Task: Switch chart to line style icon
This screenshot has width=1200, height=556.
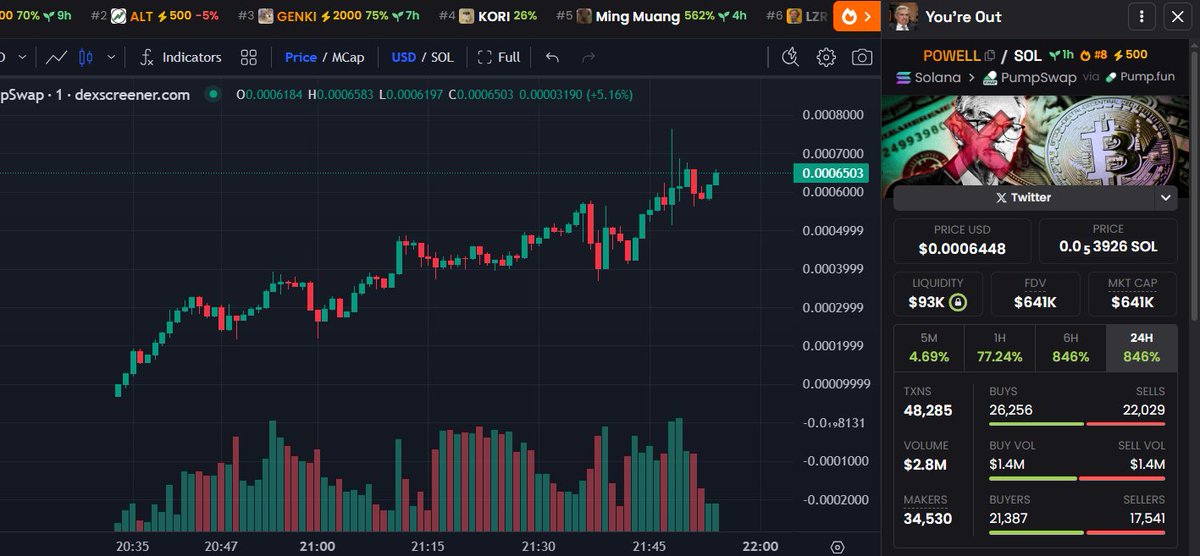Action: (x=57, y=57)
